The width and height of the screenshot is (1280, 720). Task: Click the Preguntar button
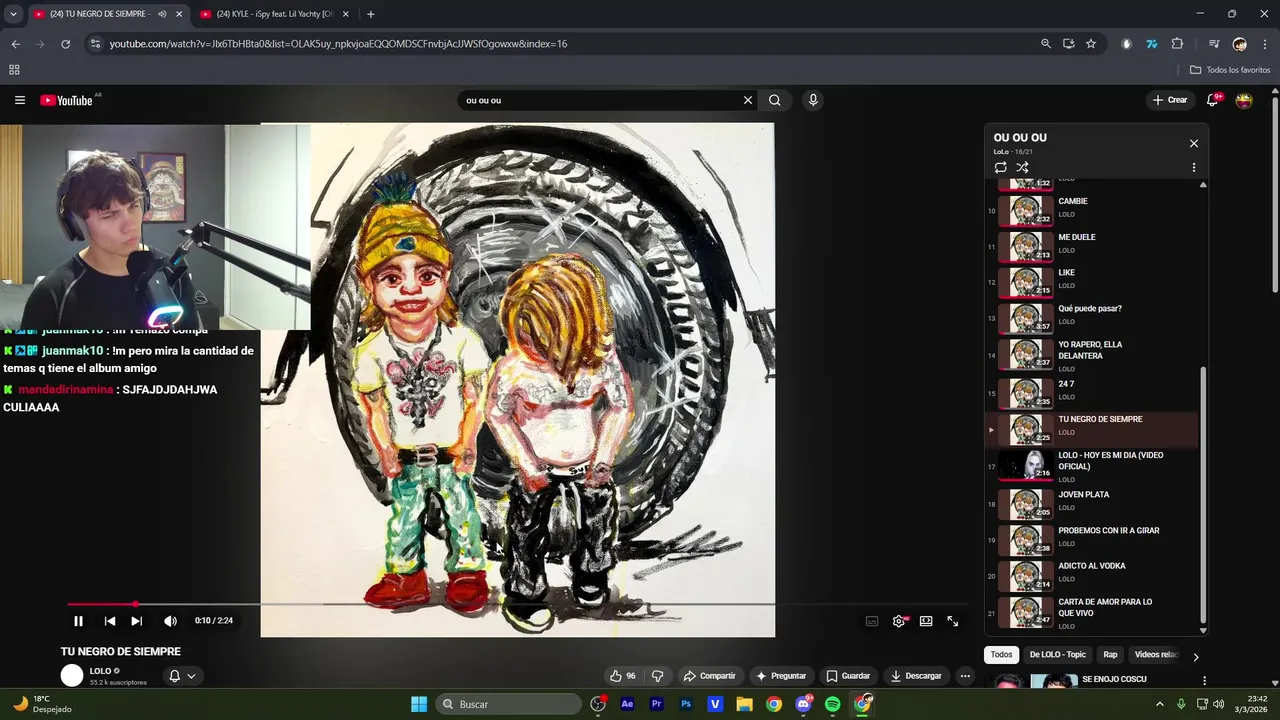780,676
